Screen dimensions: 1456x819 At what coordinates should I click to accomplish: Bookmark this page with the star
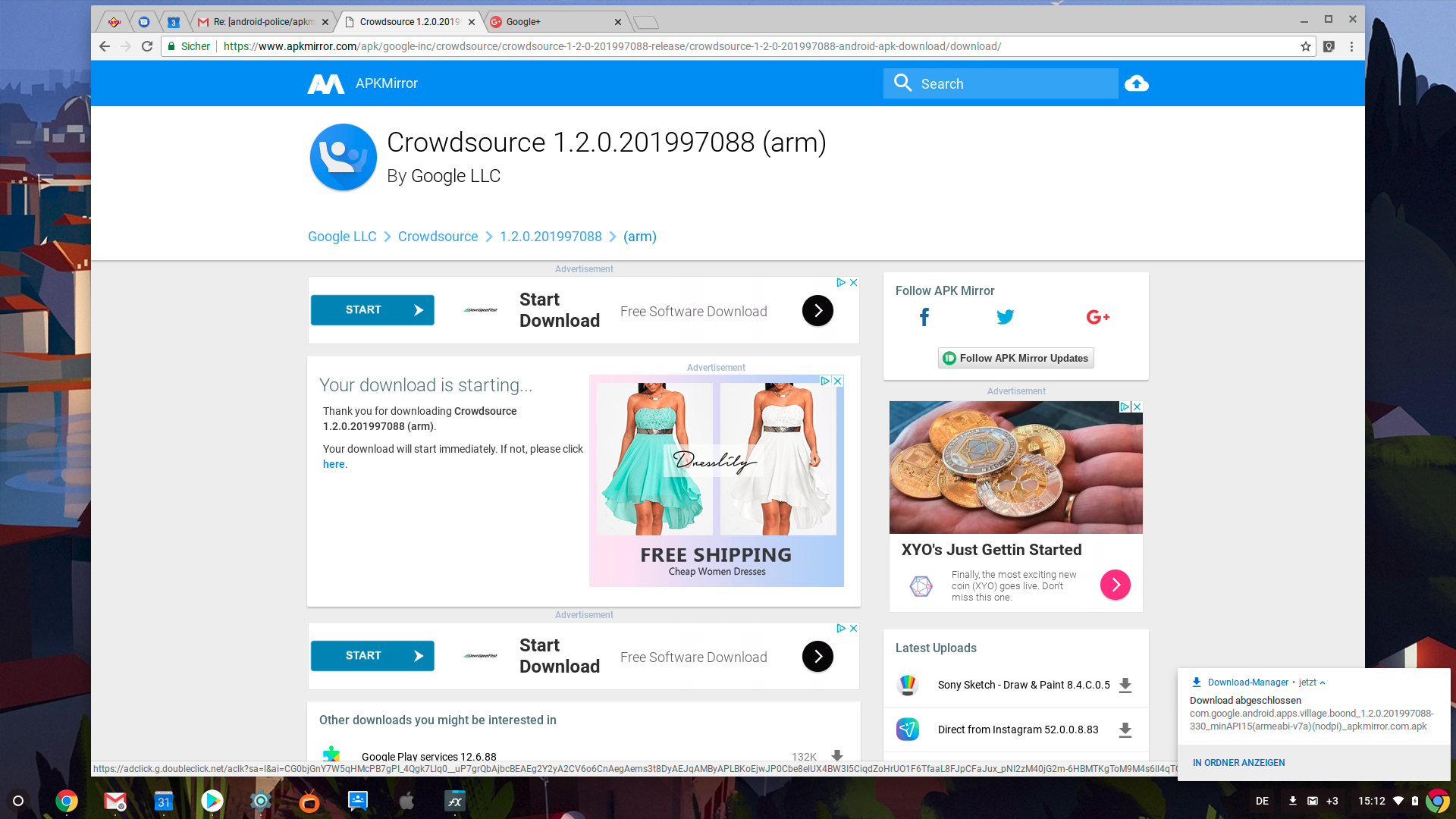point(1305,46)
